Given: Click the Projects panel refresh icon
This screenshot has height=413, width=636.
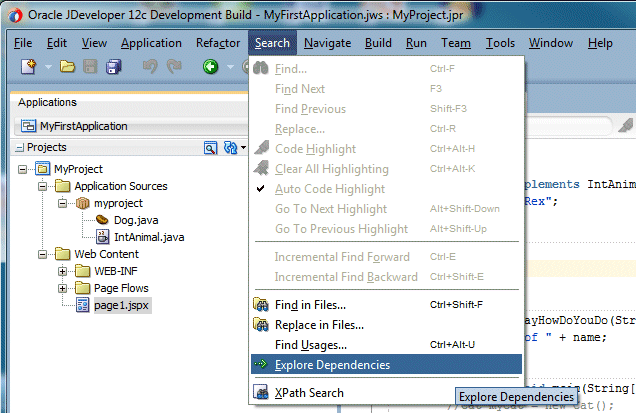Looking at the screenshot, I should pos(230,148).
